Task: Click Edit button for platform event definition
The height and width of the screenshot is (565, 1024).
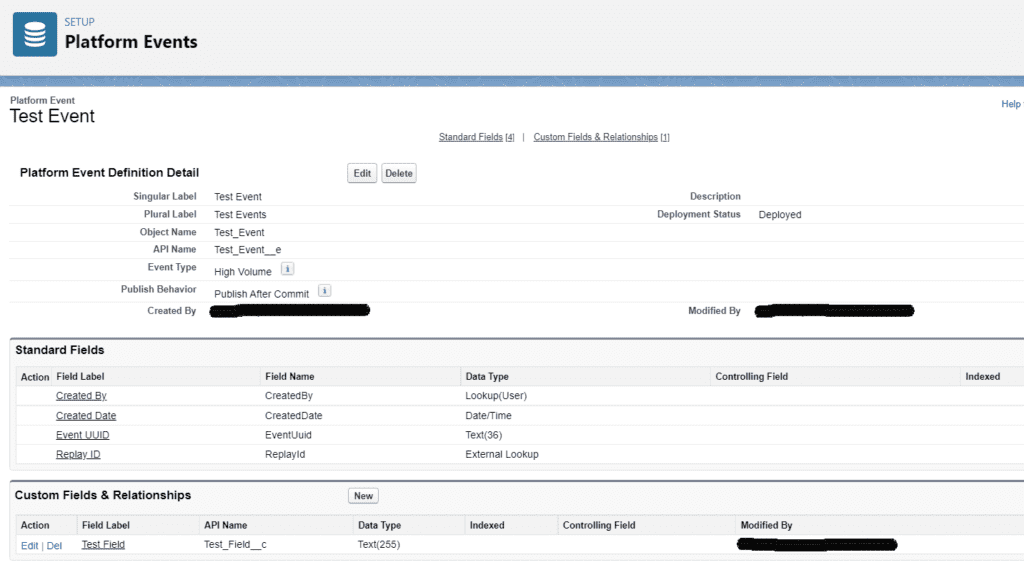Action: pyautogui.click(x=362, y=173)
